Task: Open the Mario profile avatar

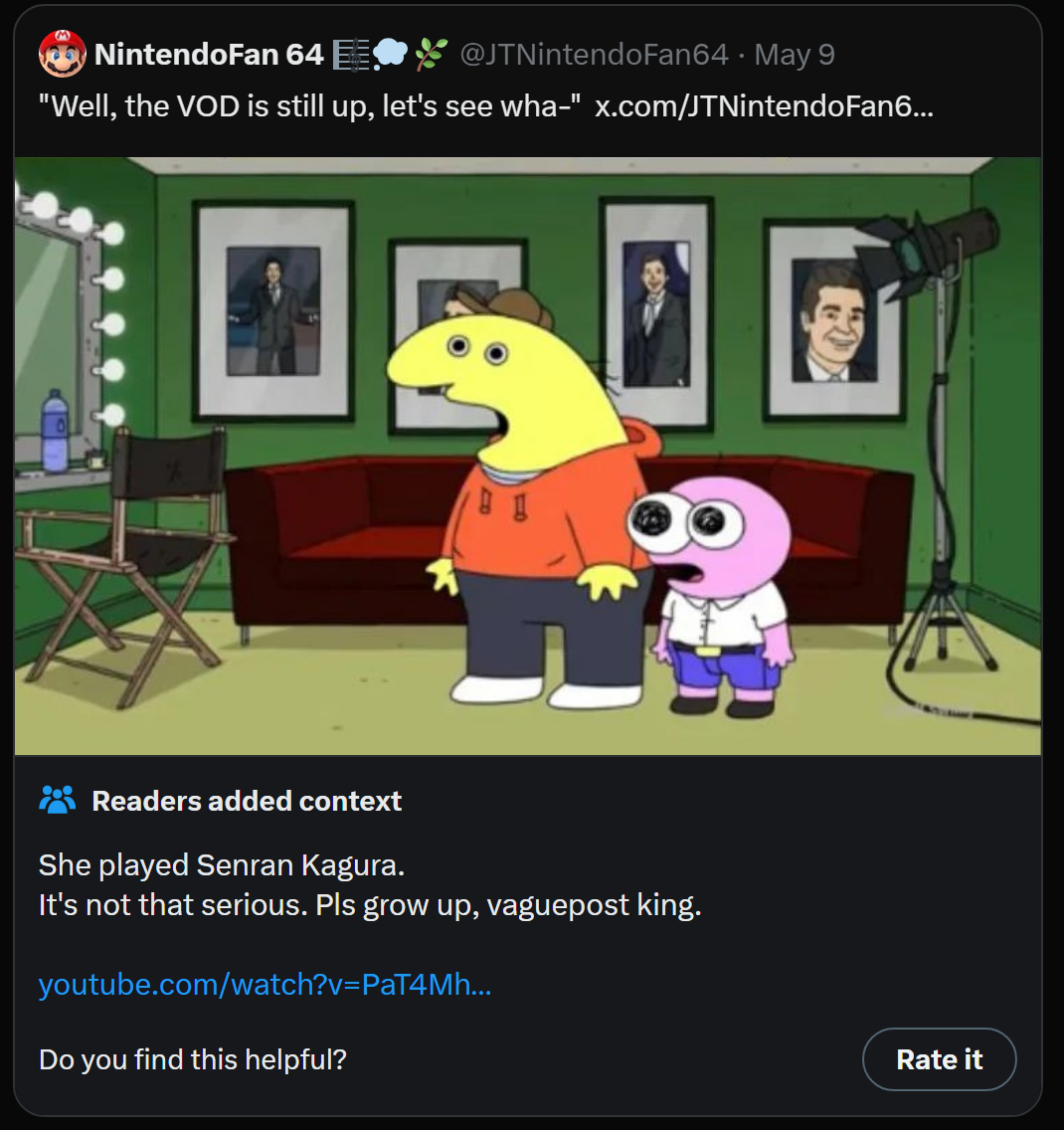Action: point(62,54)
